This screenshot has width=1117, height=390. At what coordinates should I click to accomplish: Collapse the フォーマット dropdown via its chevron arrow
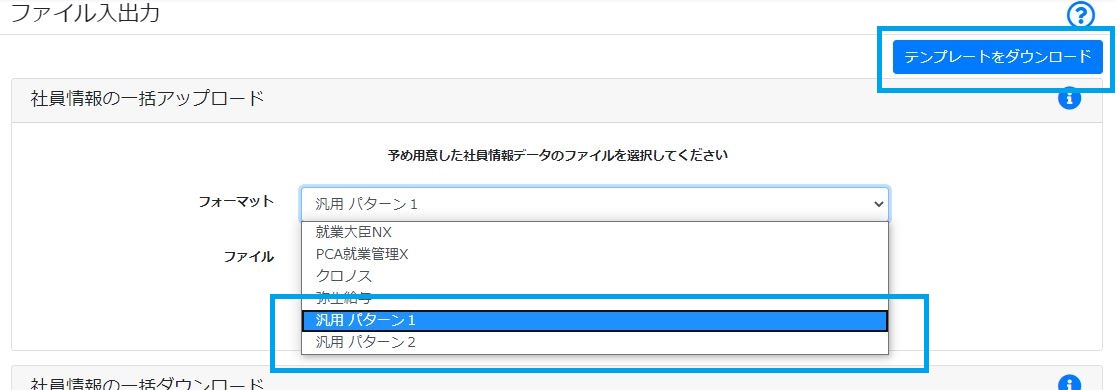click(877, 204)
